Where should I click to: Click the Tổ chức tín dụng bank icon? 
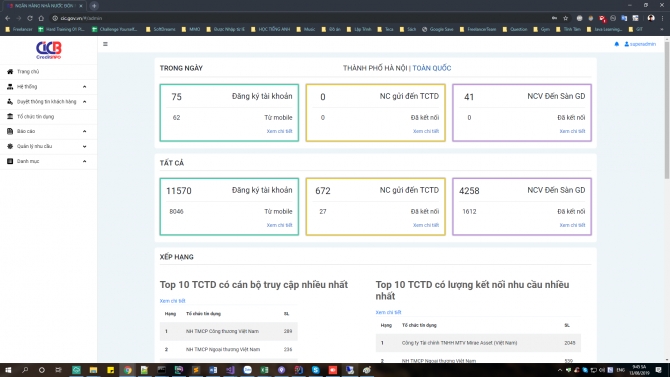[x=10, y=116]
